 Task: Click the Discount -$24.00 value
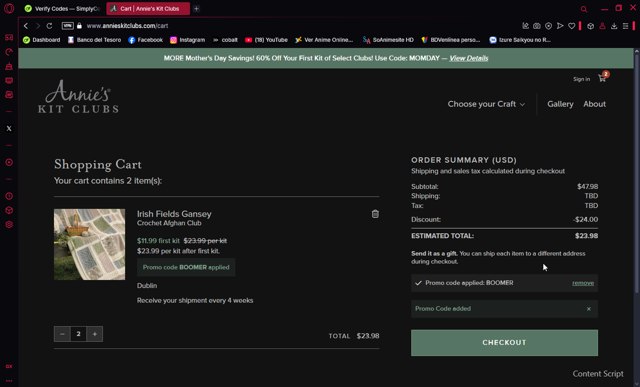(585, 220)
